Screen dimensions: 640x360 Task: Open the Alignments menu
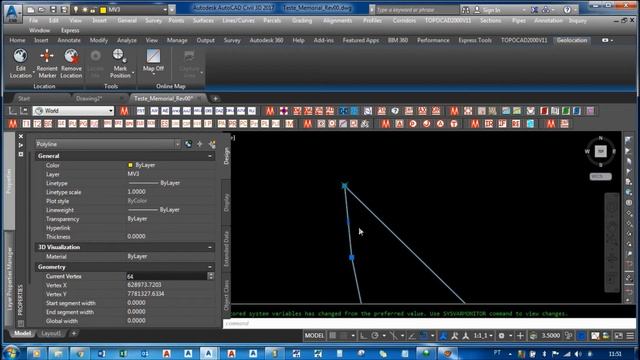338,20
